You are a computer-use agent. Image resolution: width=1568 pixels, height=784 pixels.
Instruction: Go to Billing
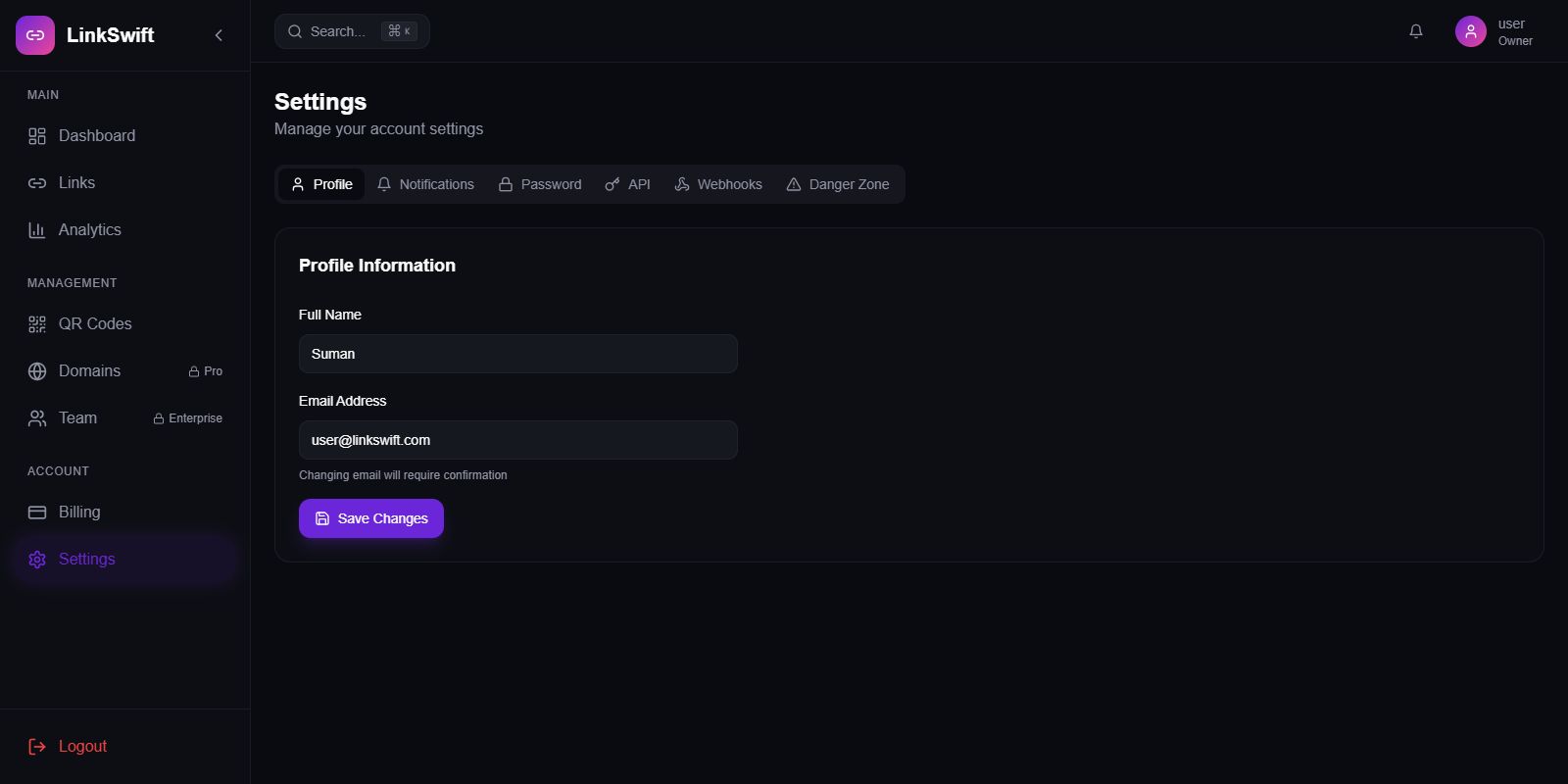click(x=78, y=513)
